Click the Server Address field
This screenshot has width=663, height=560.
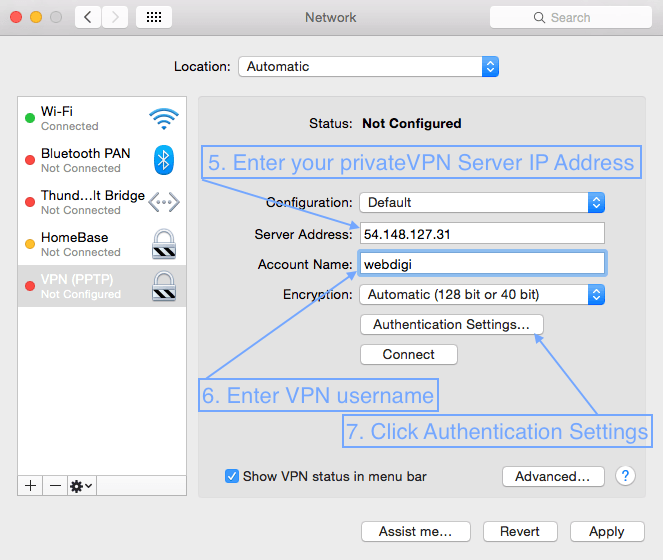(x=482, y=233)
